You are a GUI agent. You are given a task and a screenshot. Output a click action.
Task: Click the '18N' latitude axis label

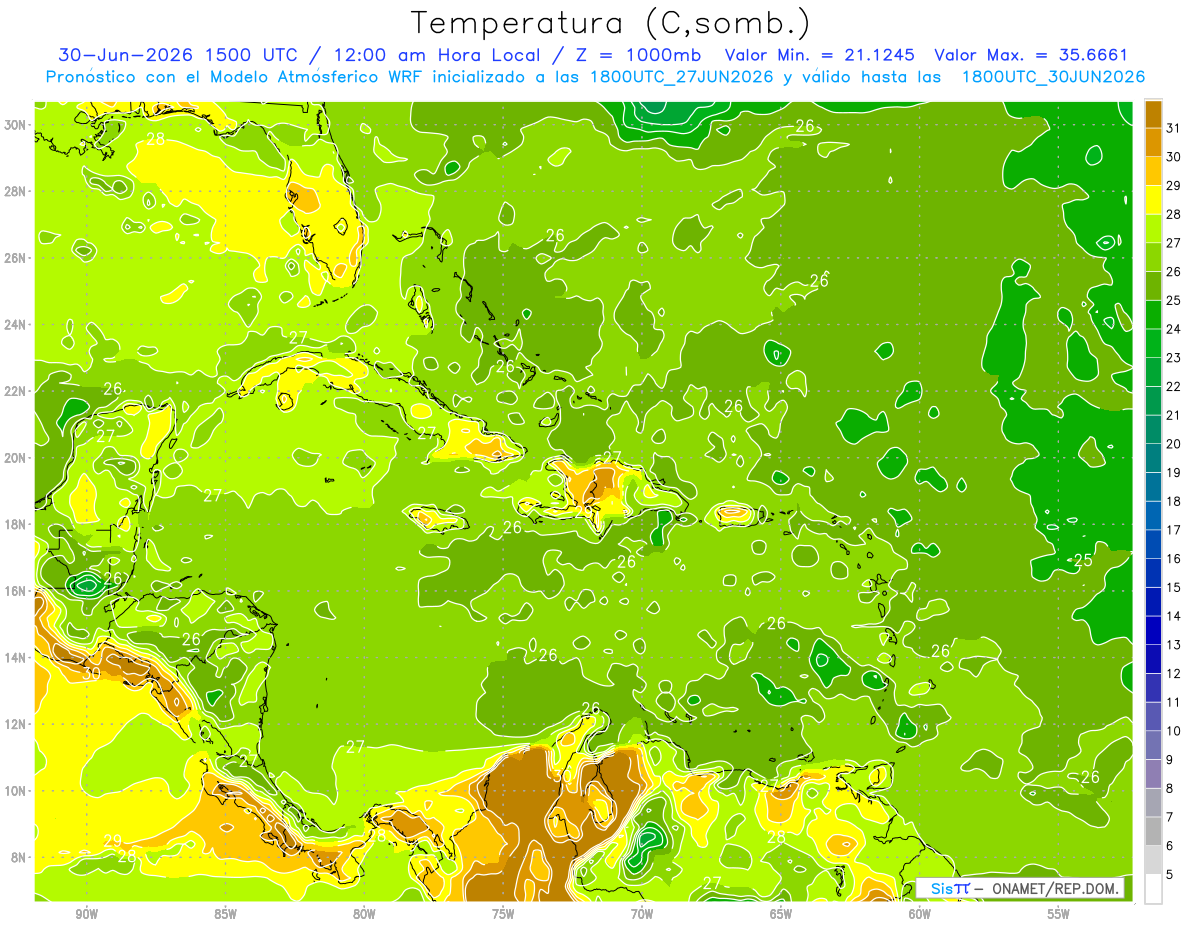pos(17,524)
